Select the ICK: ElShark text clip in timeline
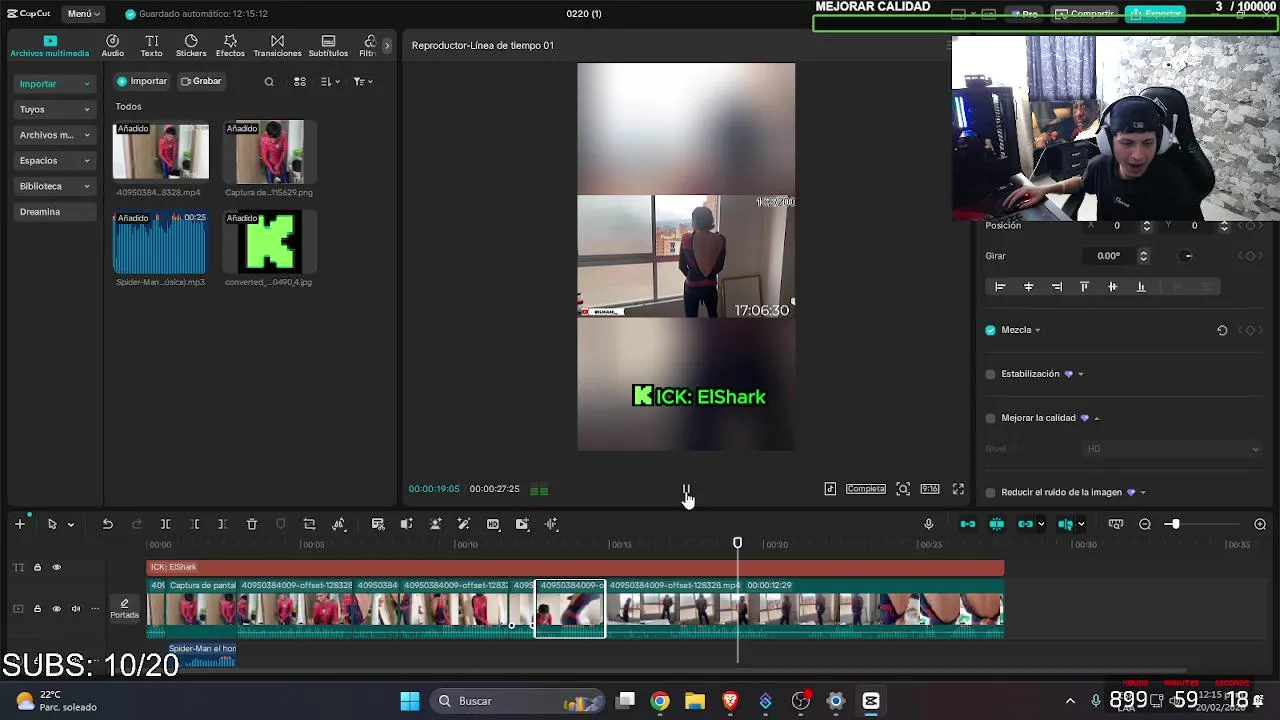 click(x=575, y=567)
